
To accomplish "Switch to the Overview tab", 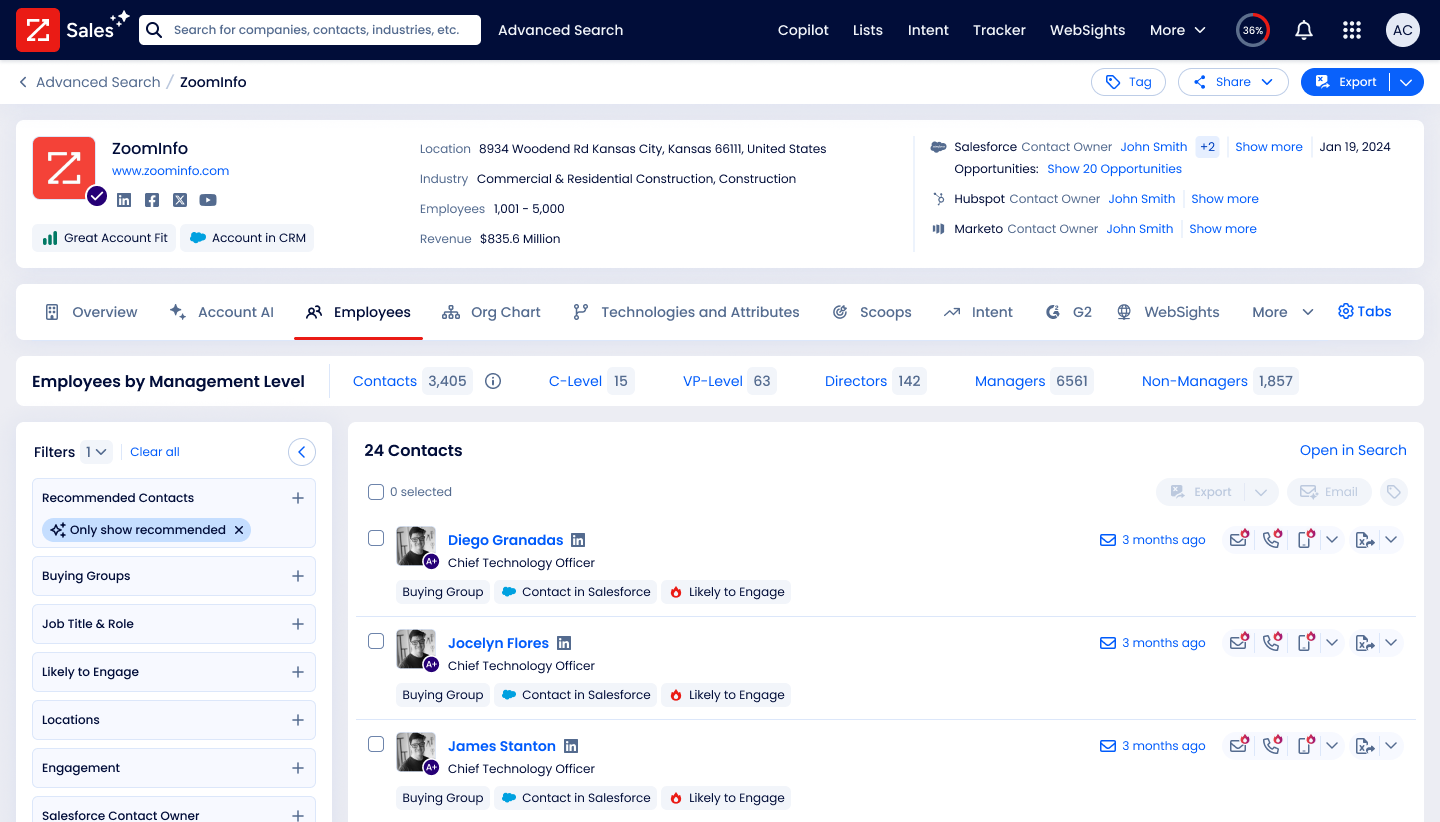I will coord(91,312).
